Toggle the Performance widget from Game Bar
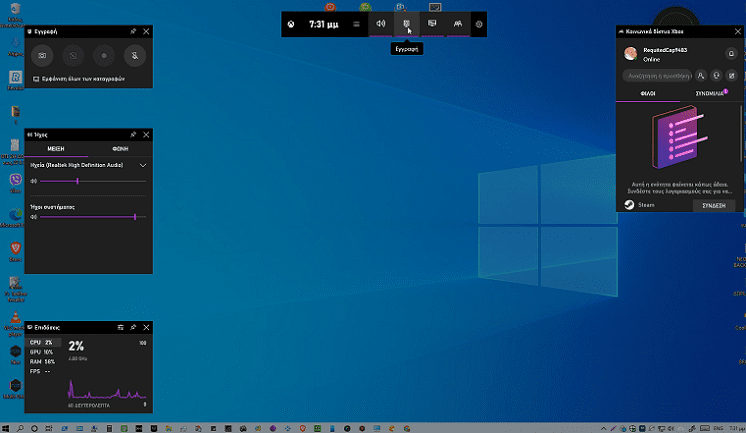746x433 pixels. 432,24
